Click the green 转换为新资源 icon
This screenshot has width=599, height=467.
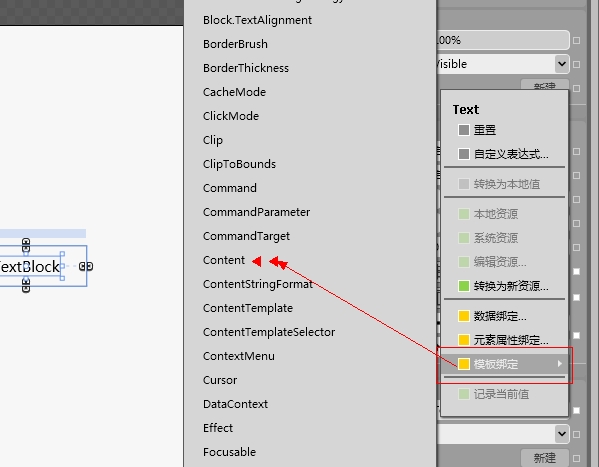pos(464,286)
